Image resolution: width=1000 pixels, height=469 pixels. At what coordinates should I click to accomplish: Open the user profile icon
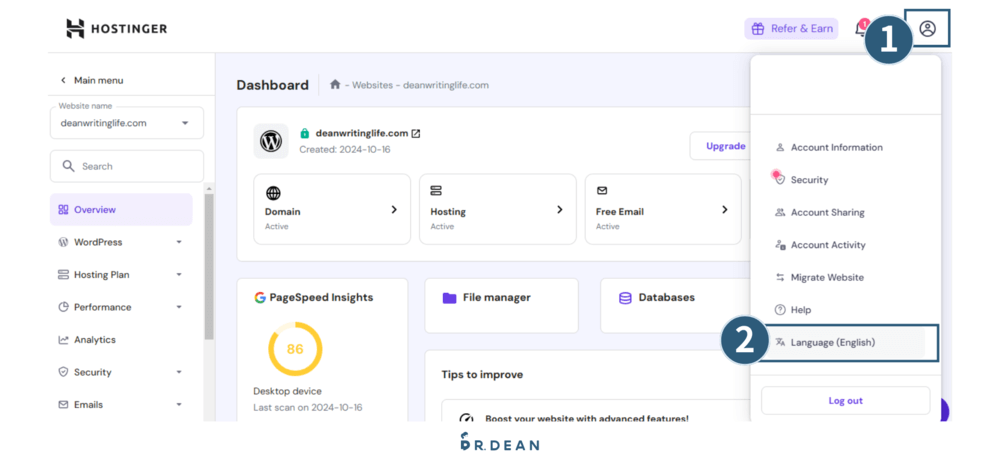927,29
